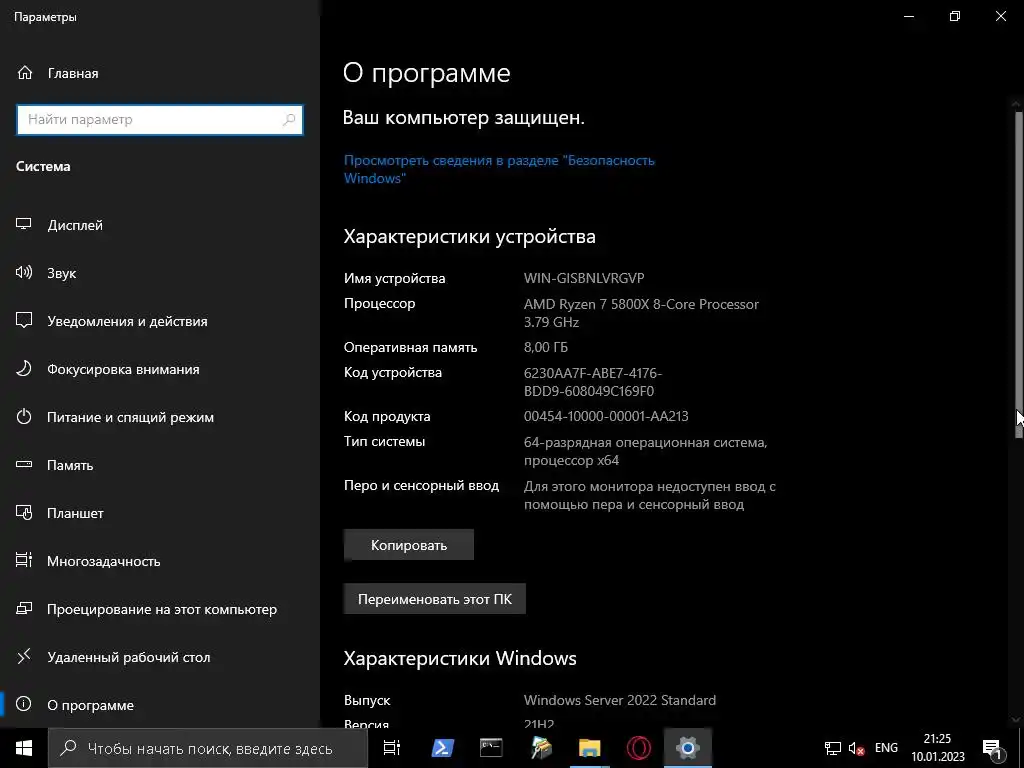
Task: Click the Характеристики устройства heading
Action: pos(470,236)
